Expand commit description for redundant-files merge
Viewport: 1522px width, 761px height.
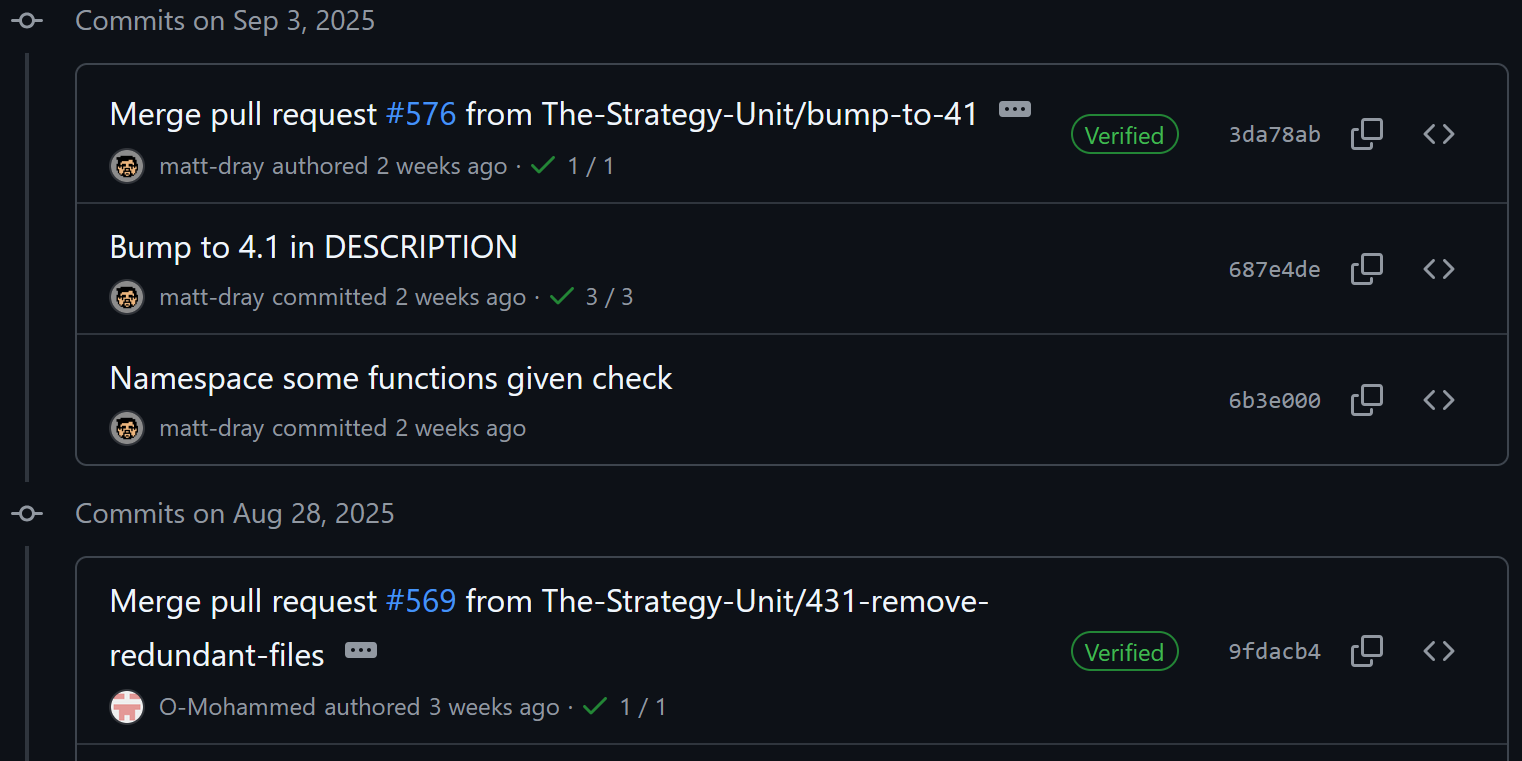[x=360, y=651]
